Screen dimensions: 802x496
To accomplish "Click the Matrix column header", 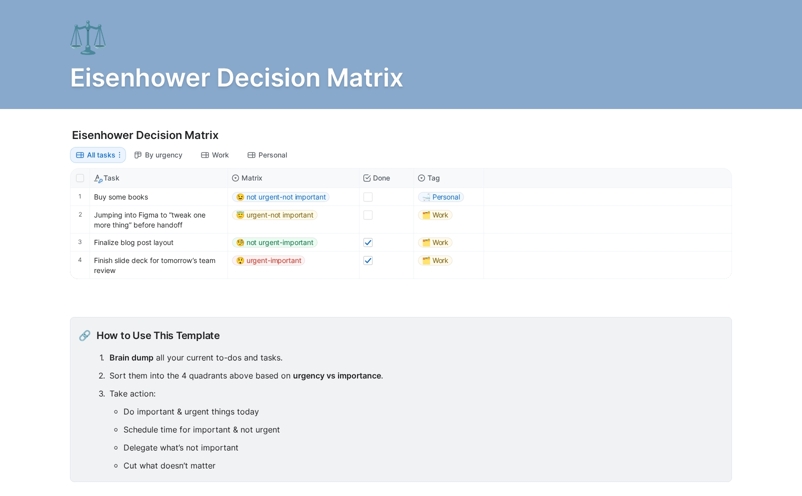I will pyautogui.click(x=294, y=178).
